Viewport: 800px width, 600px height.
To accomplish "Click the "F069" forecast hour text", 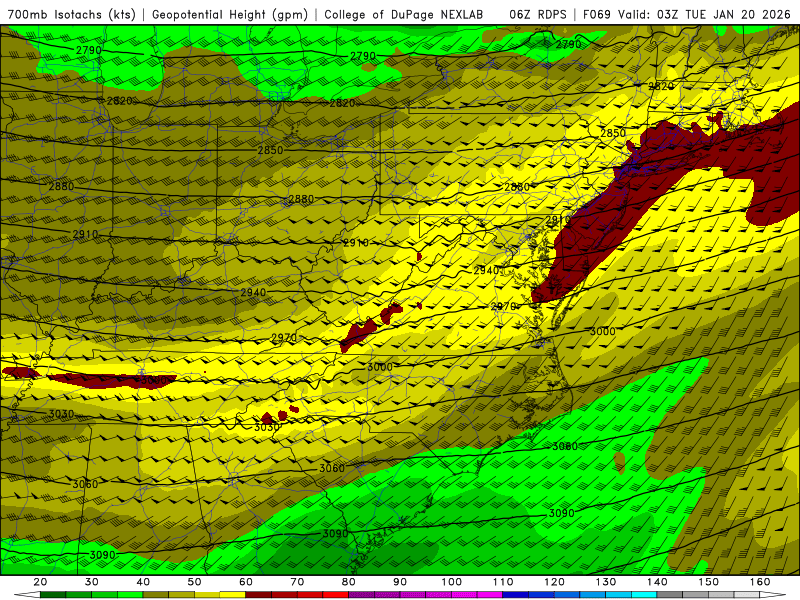I will pyautogui.click(x=596, y=14).
